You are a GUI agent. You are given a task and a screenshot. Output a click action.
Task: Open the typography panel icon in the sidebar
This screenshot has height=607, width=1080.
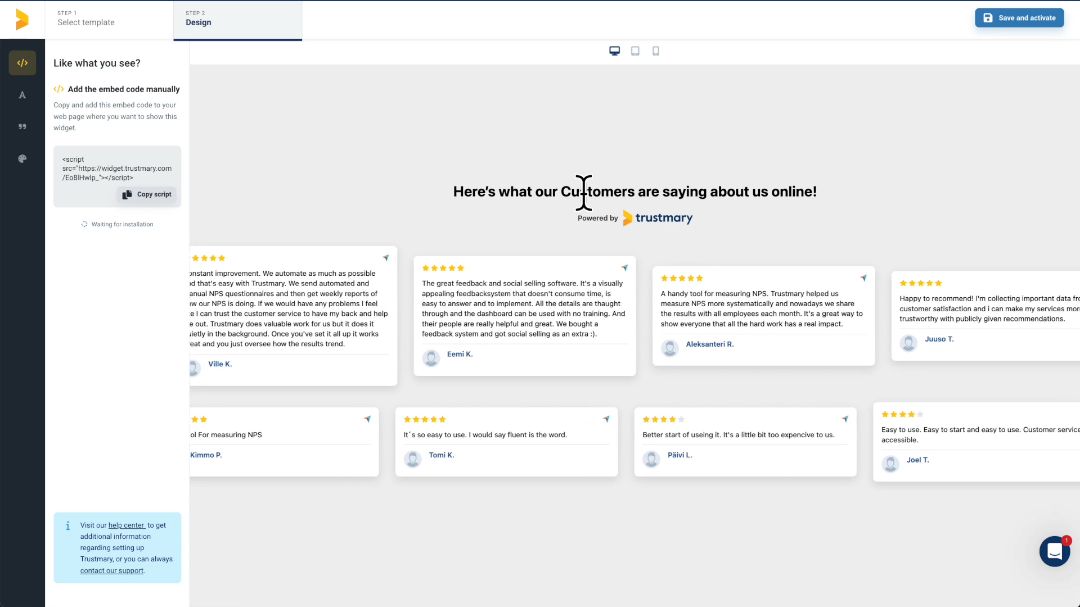[x=22, y=95]
